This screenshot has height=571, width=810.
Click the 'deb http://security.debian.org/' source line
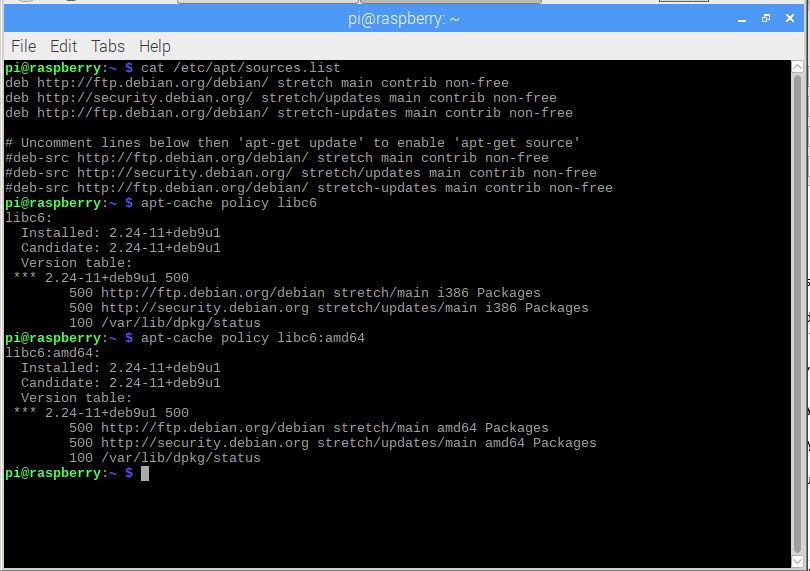pos(281,98)
